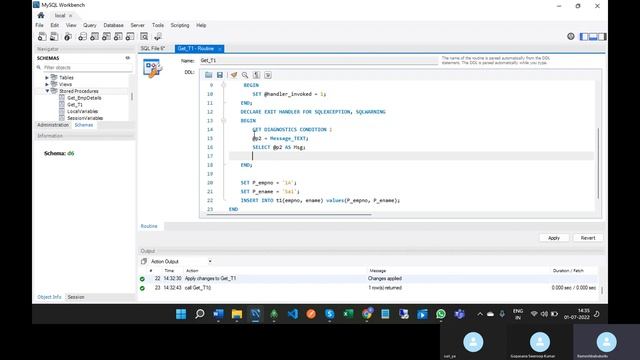The width and height of the screenshot is (640, 360).
Task: Select LocalVariables stored procedure
Action: coord(82,111)
